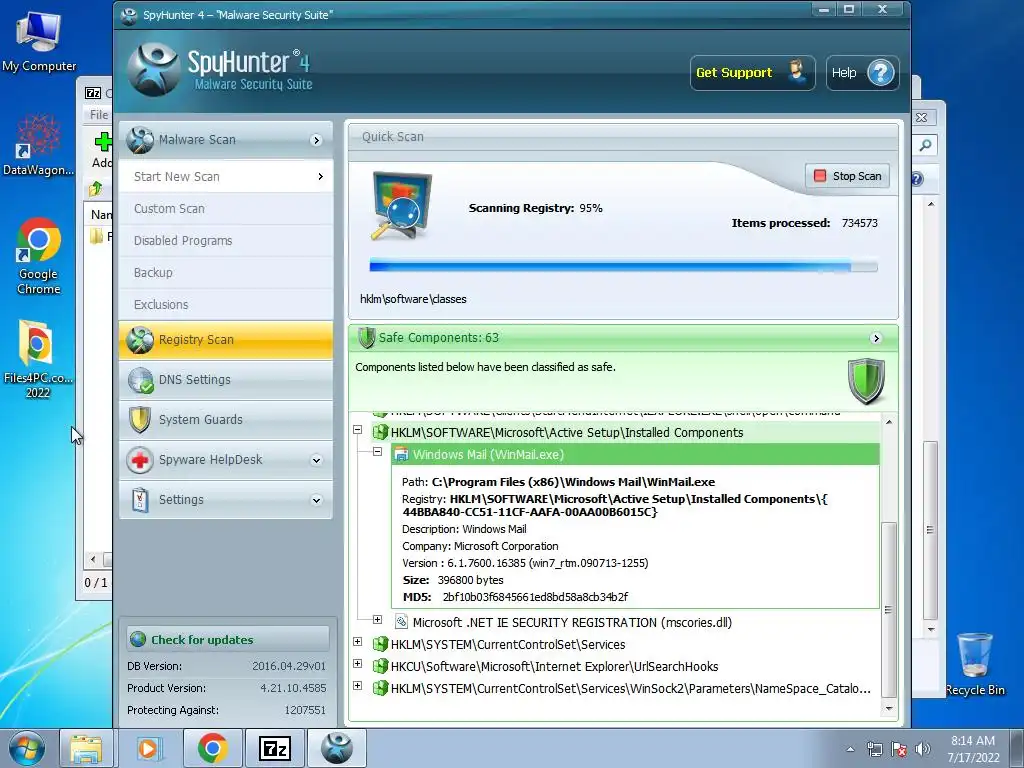Viewport: 1024px width, 768px height.
Task: Click the scan progress bar
Action: coord(623,266)
